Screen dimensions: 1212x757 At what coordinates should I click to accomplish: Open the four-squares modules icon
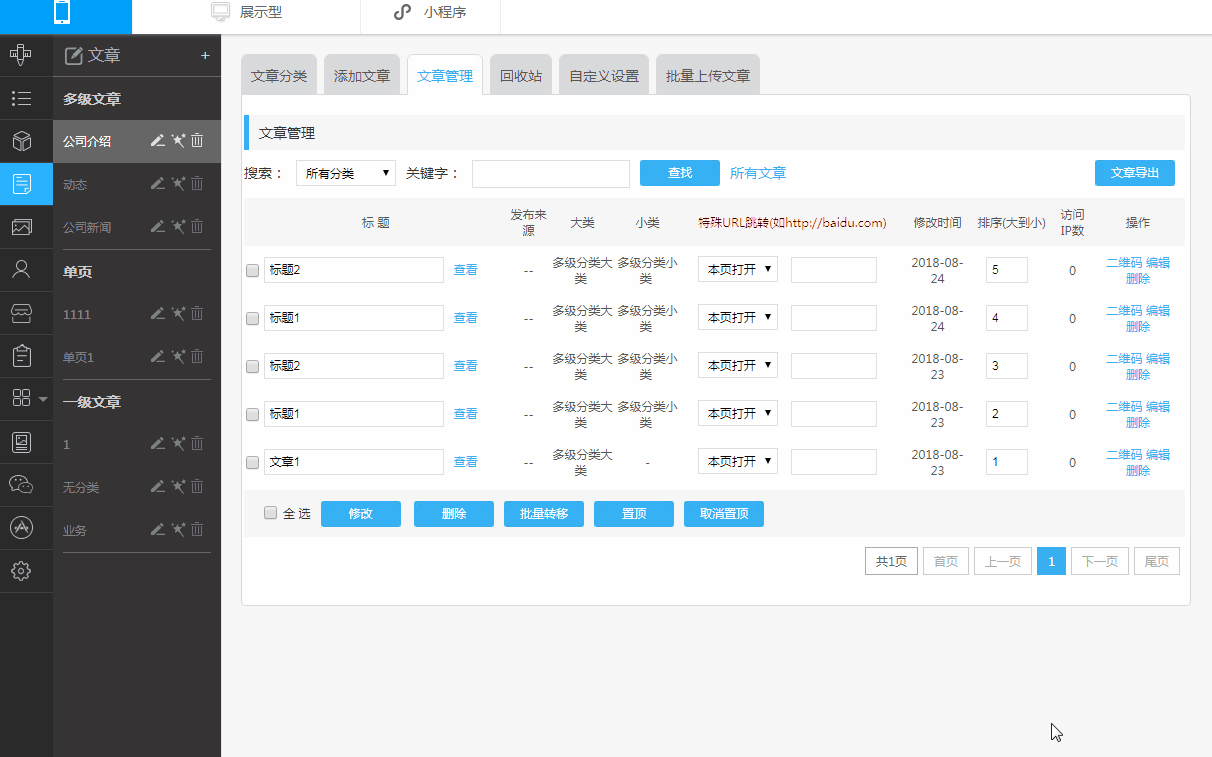pyautogui.click(x=21, y=398)
